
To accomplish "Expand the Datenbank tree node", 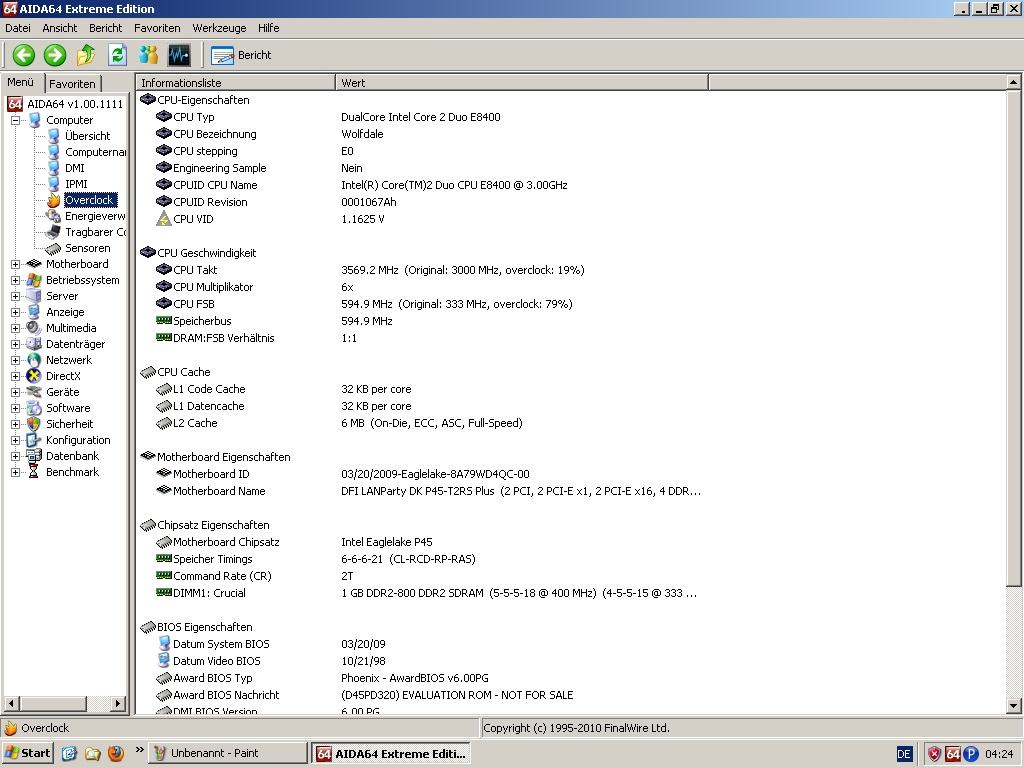I will point(15,456).
